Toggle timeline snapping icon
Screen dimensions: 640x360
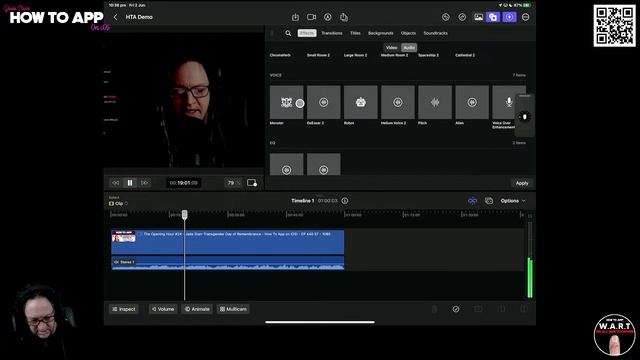tap(472, 201)
